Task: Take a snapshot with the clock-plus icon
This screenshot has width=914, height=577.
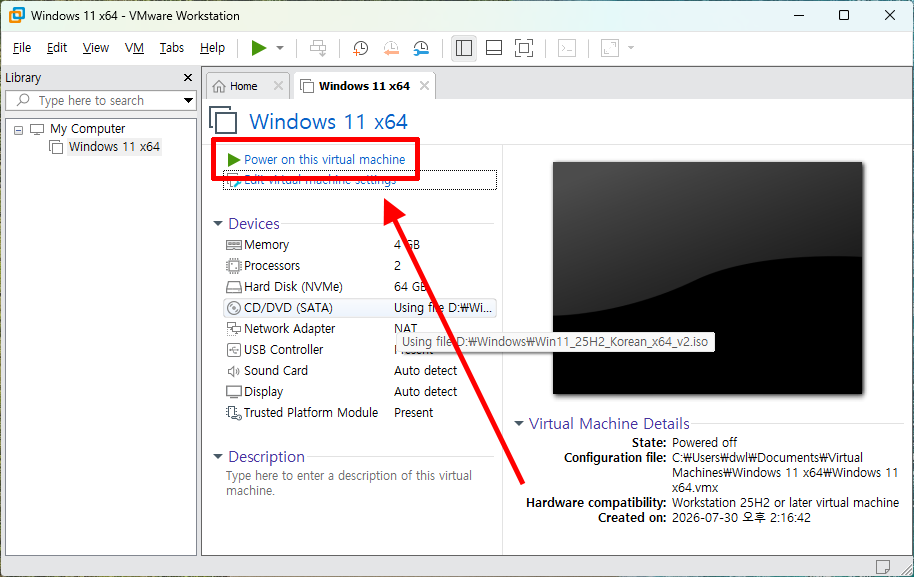Action: (360, 48)
